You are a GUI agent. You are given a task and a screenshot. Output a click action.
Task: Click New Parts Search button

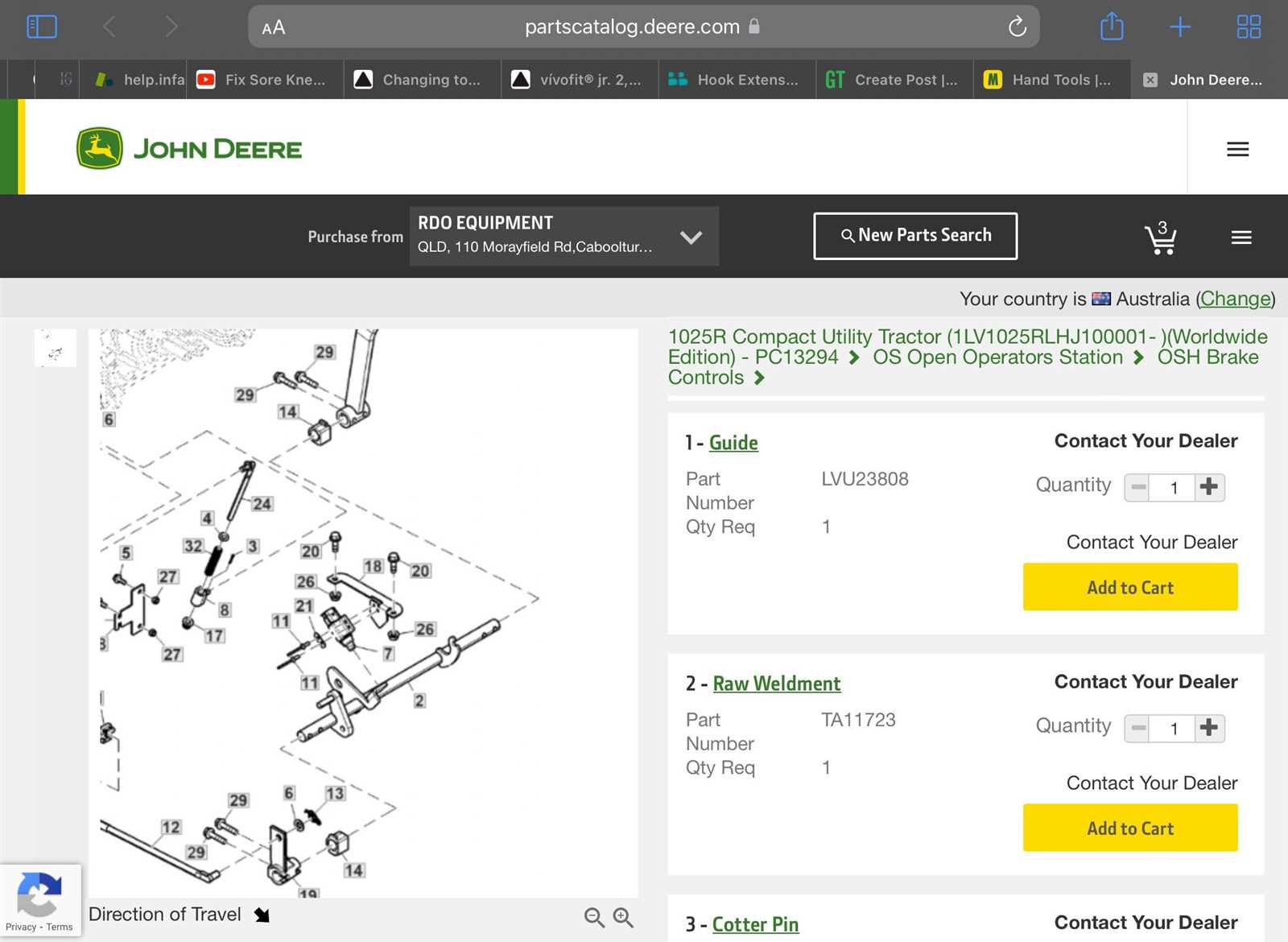pyautogui.click(x=915, y=236)
